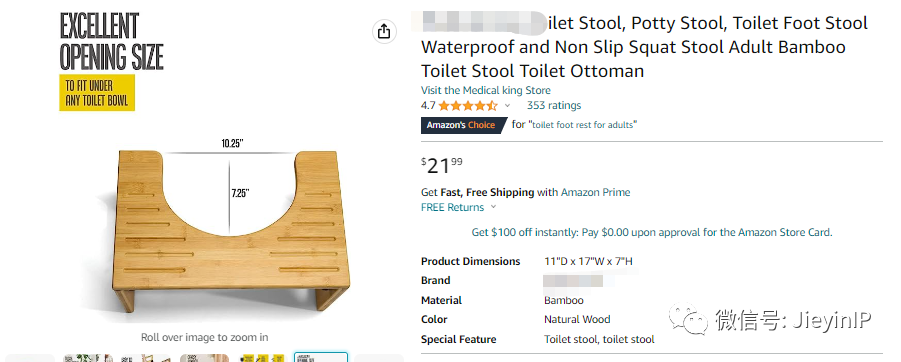Viewport: 901px width, 362px height.
Task: Expand the FREE Returns details
Action: [459, 207]
